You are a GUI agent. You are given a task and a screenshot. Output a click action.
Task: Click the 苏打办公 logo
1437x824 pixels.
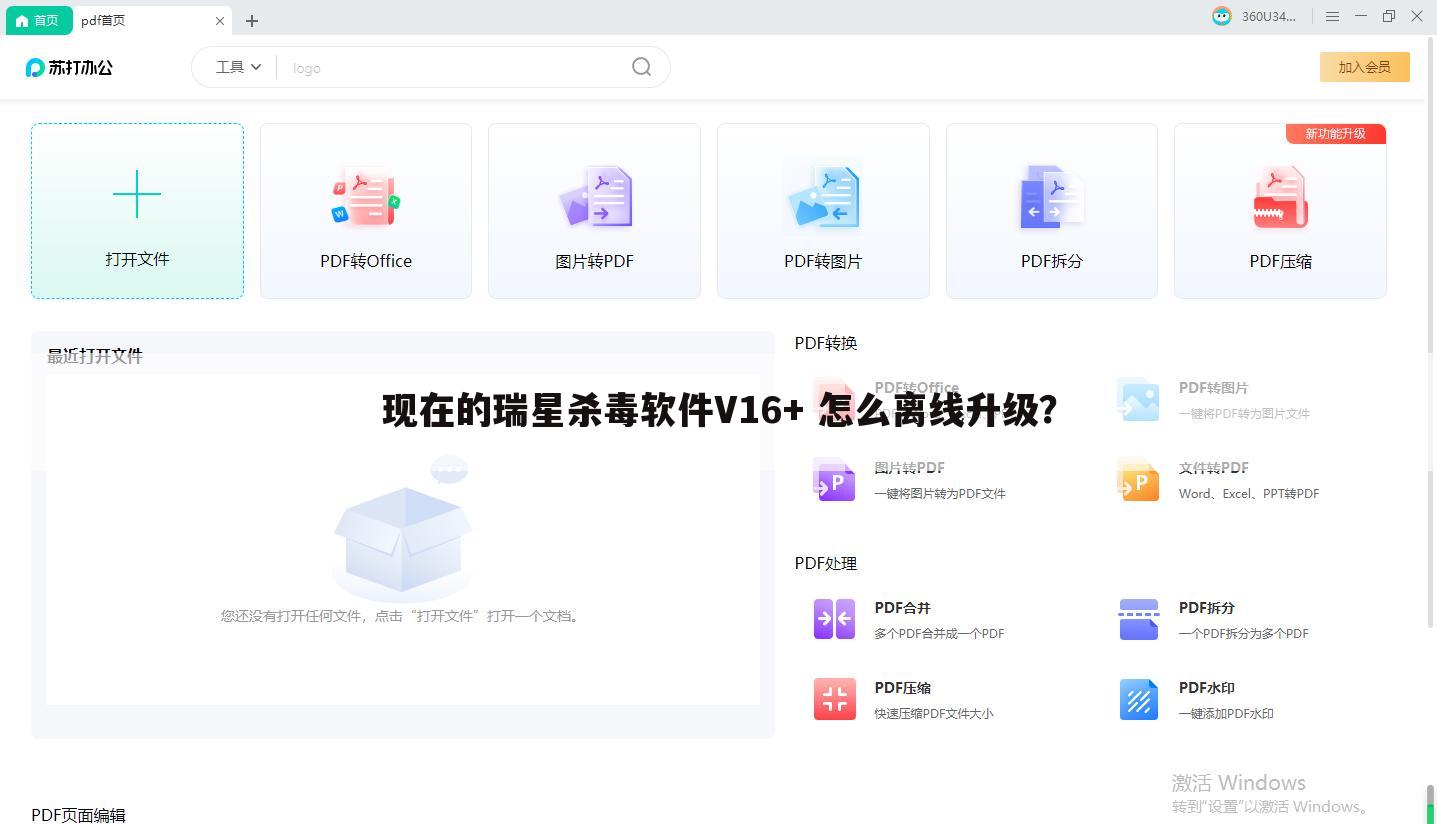pyautogui.click(x=69, y=67)
